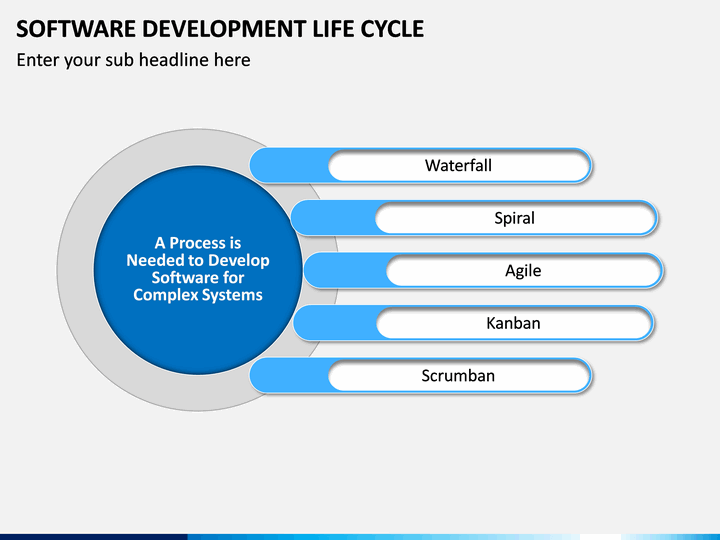Select the 'Enter your sub headline here' text

[133, 60]
